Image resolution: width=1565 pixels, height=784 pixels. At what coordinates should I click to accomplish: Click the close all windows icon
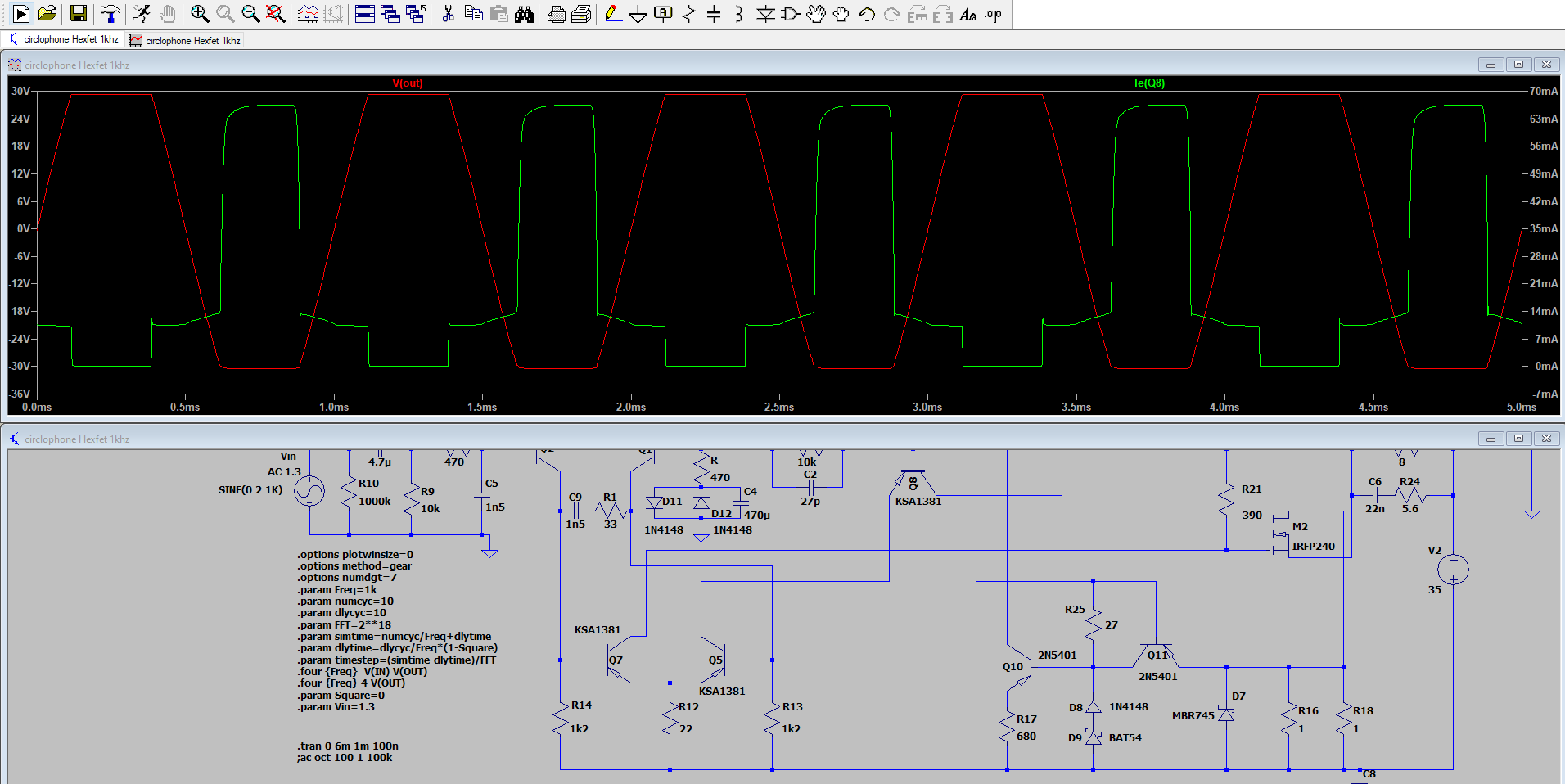(x=416, y=14)
